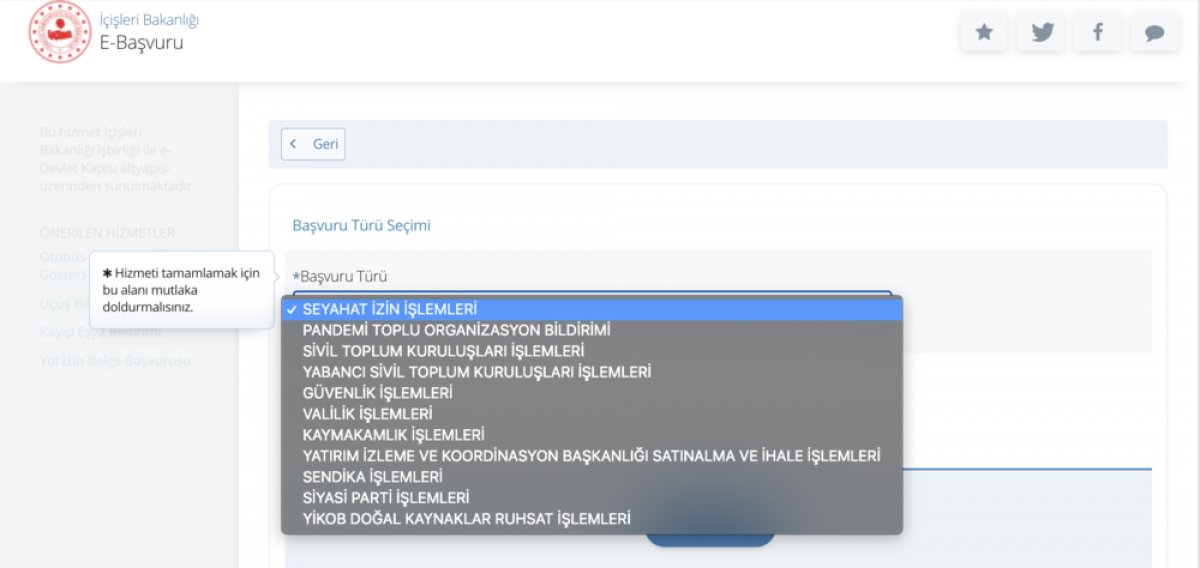Open the speech bubble feedback icon
Viewport: 1200px width, 568px height.
[1154, 33]
